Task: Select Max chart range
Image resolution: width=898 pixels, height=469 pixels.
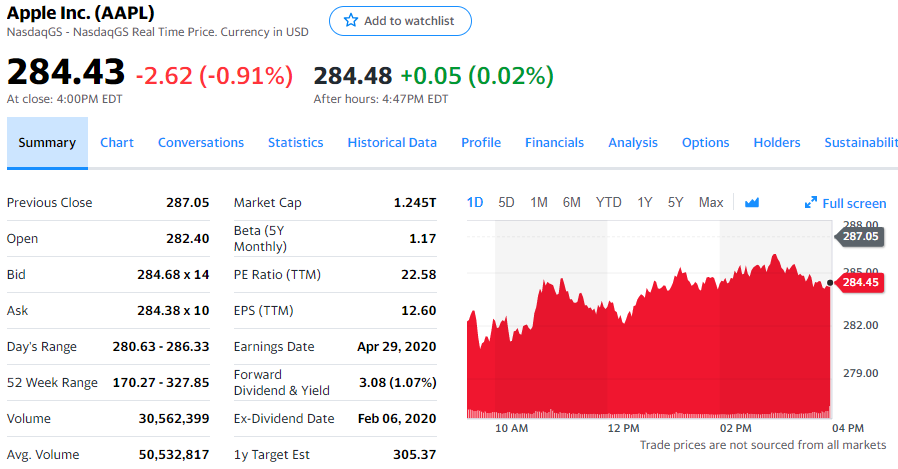Action: coord(711,202)
